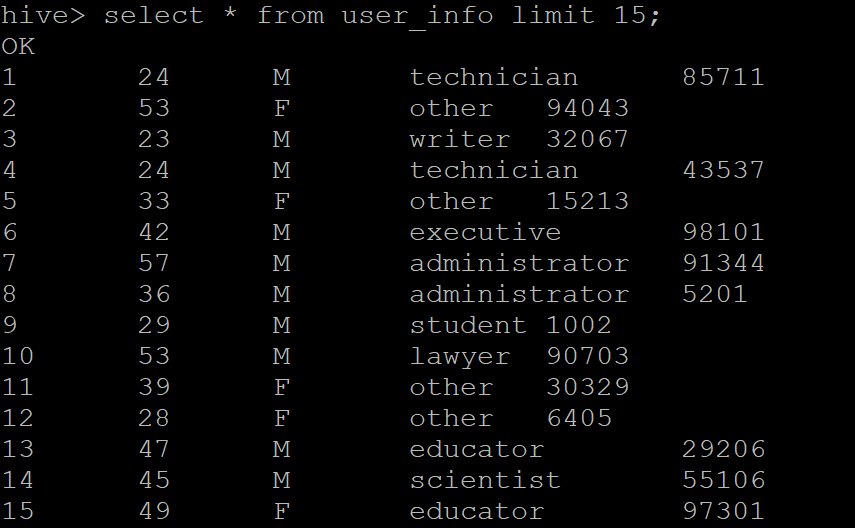Click age value 57 in row 7
This screenshot has height=528, width=855.
click(x=154, y=263)
